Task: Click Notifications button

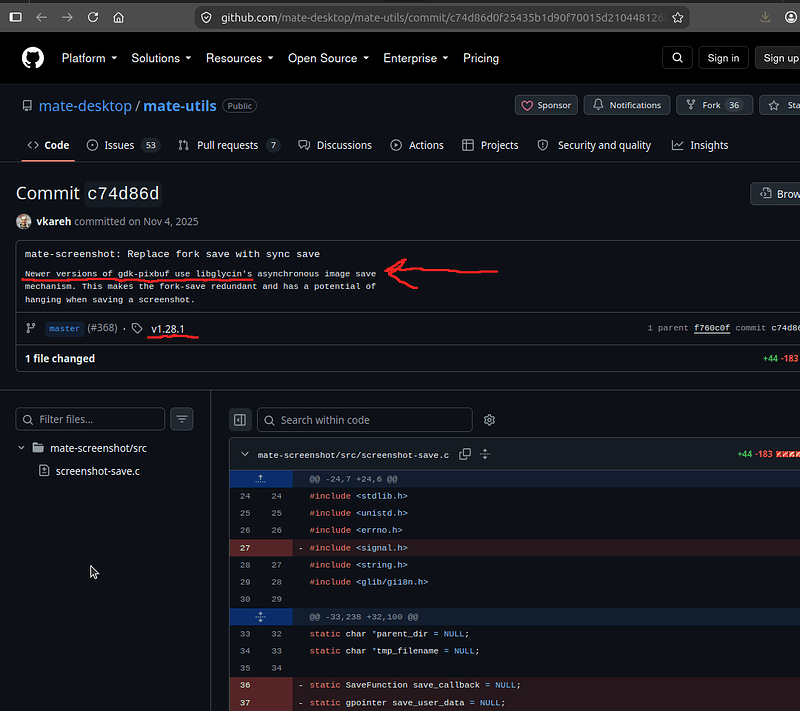Action: (627, 105)
